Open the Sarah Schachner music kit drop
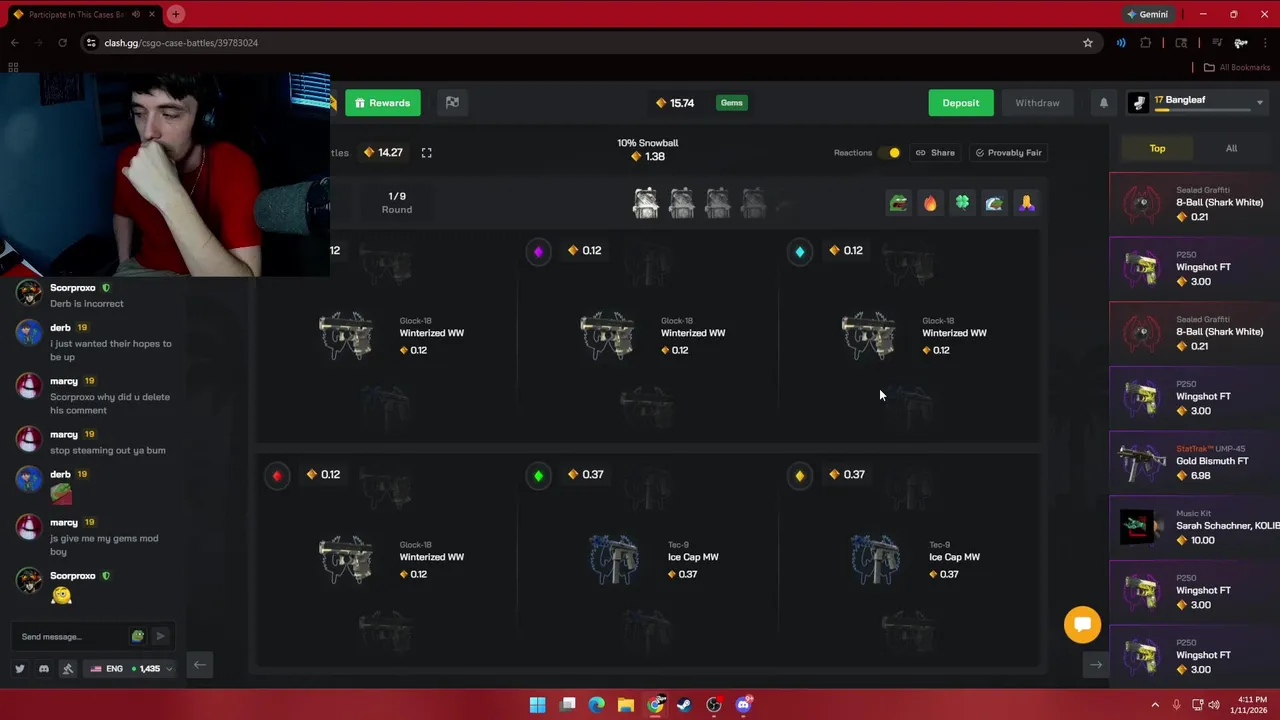The height and width of the screenshot is (720, 1280). click(1194, 527)
